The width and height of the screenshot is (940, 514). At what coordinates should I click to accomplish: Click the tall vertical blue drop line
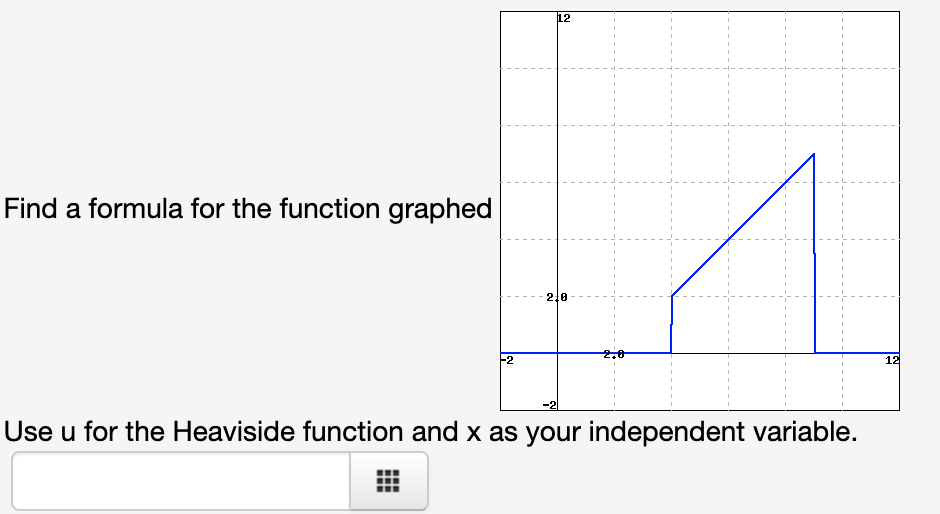[814, 254]
